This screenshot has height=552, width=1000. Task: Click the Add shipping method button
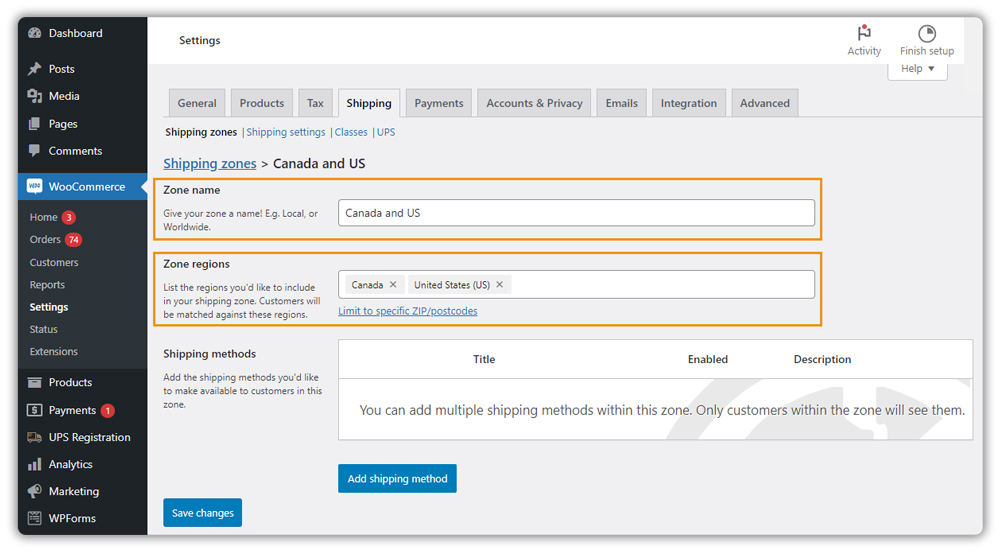pyautogui.click(x=397, y=479)
